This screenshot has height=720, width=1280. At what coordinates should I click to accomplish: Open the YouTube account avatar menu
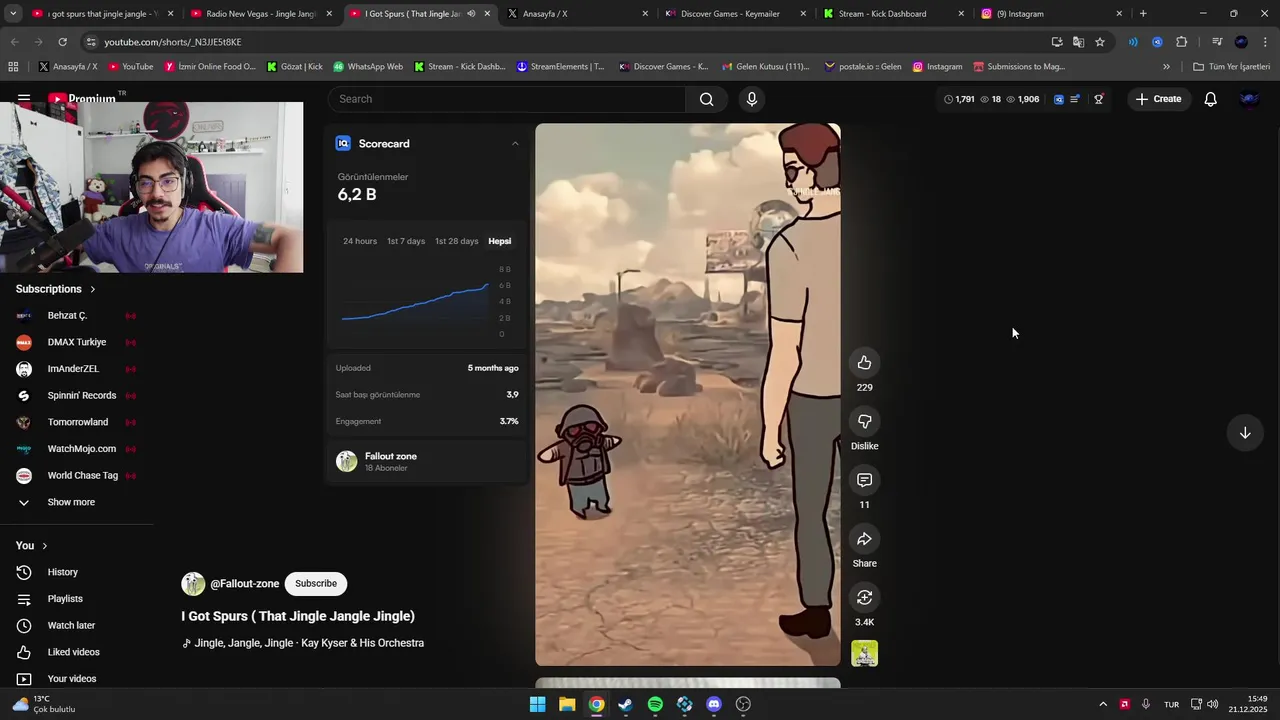point(1249,99)
